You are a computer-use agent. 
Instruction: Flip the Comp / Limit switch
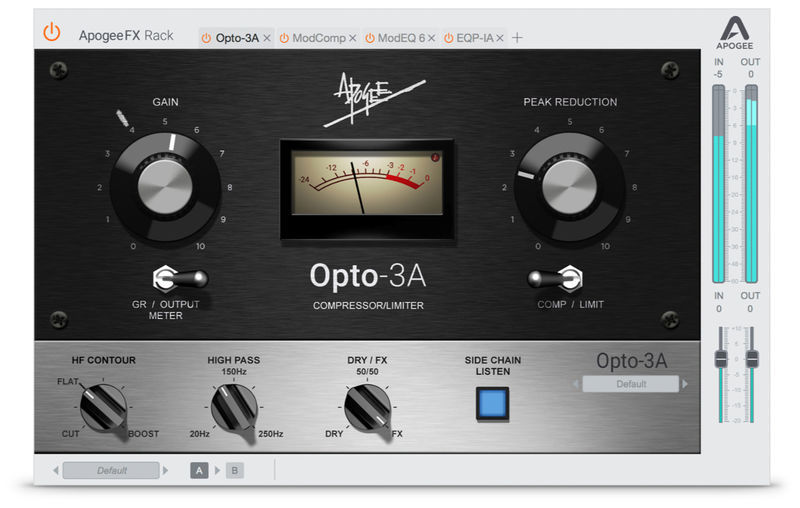[555, 278]
